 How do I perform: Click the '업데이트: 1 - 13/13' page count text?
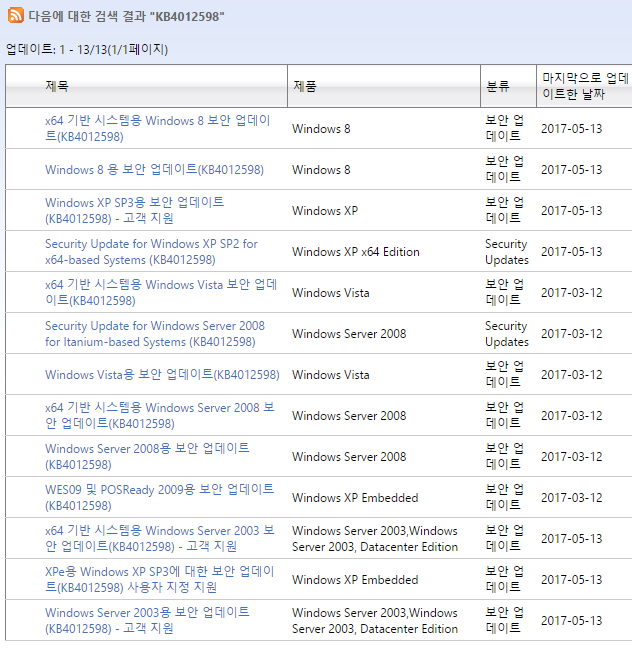point(87,49)
